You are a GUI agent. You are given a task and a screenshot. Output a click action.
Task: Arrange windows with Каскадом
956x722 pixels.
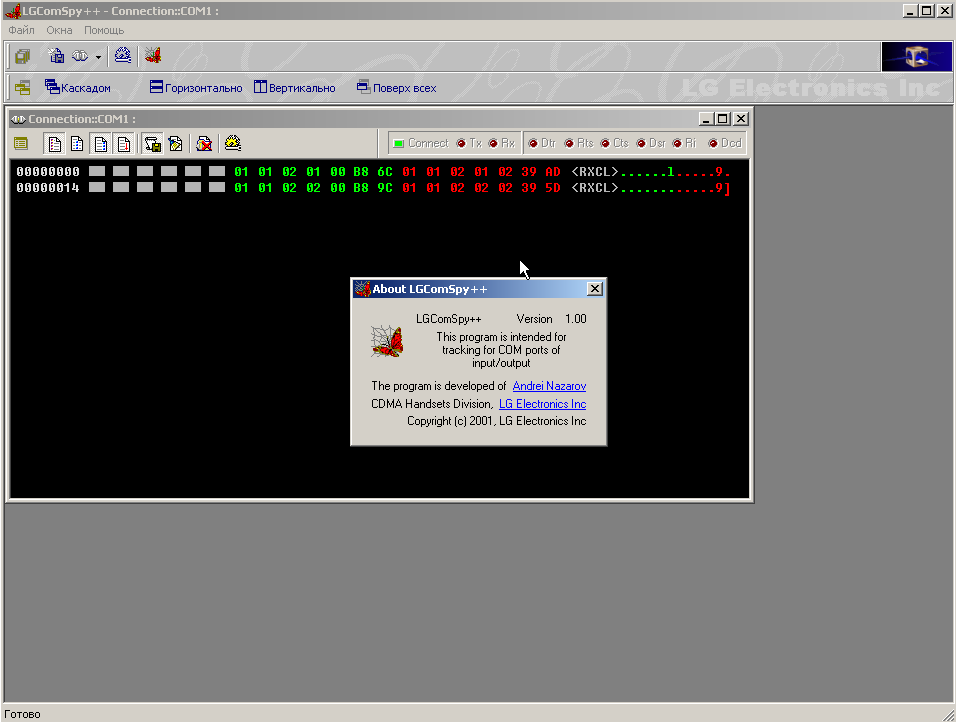[77, 88]
